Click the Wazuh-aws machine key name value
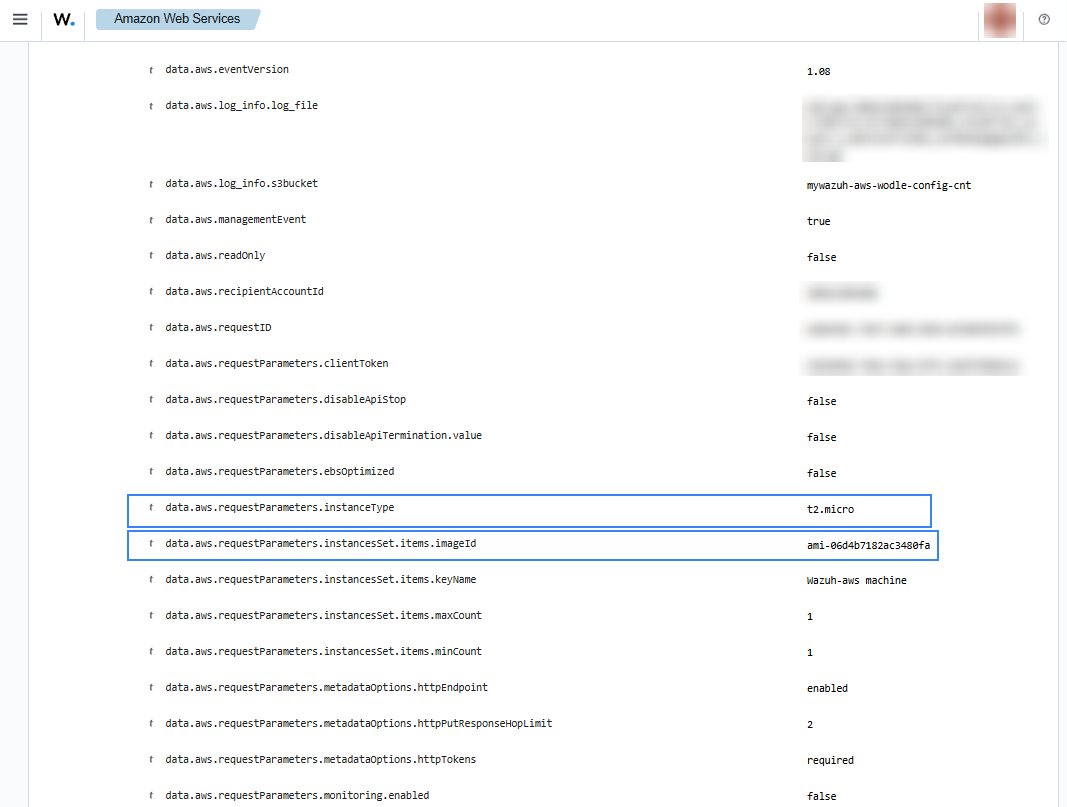 tap(856, 581)
